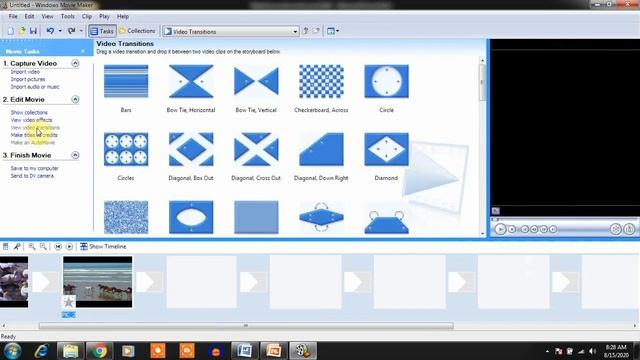
Task: Open the Windows Start button
Action: pos(12,351)
